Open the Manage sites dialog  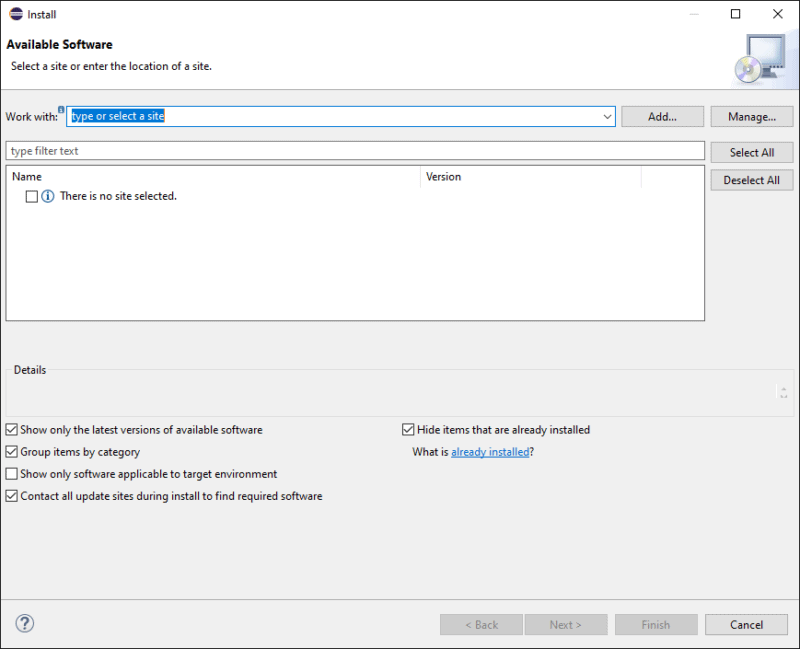point(751,116)
